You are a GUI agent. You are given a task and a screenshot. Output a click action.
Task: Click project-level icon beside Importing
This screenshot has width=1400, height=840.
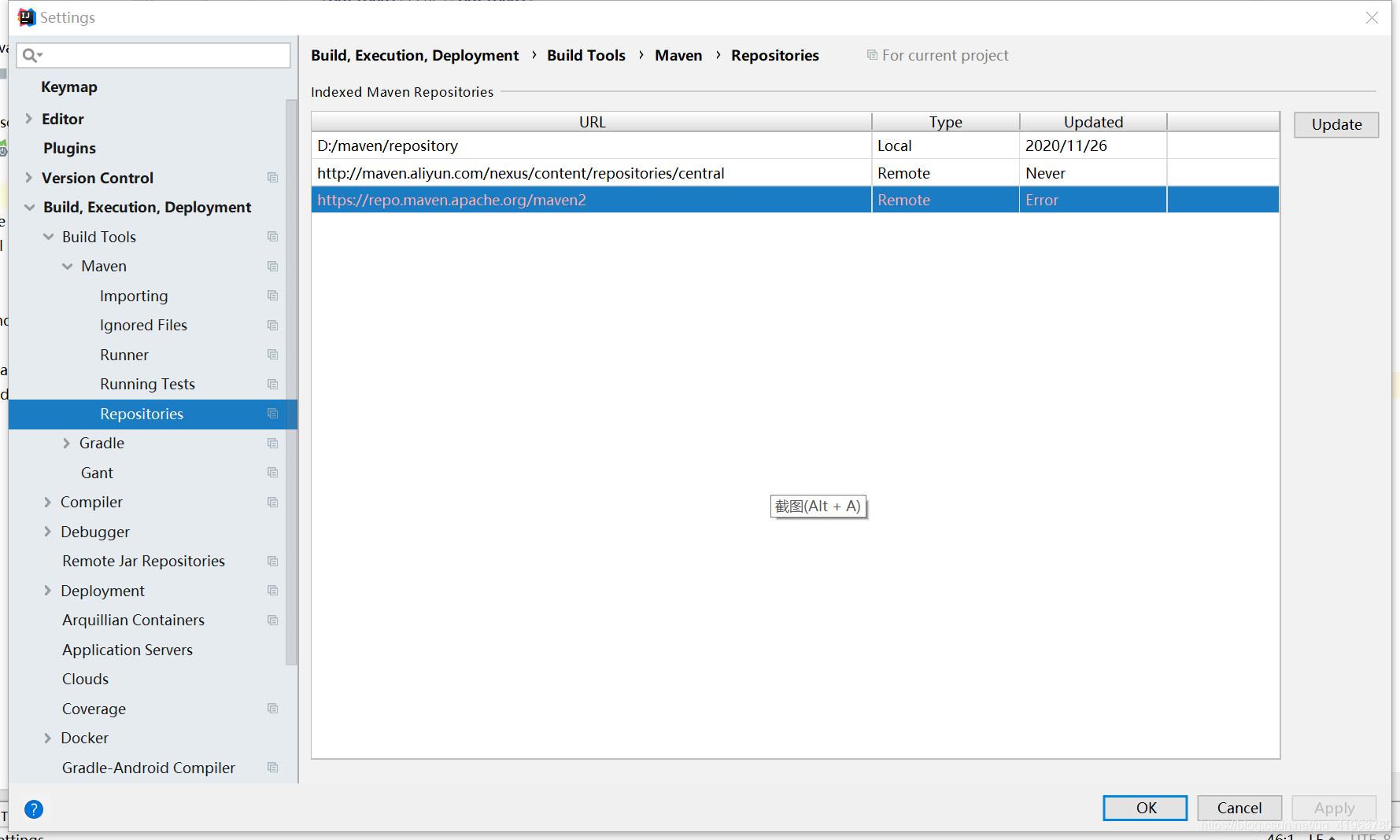pyautogui.click(x=273, y=296)
